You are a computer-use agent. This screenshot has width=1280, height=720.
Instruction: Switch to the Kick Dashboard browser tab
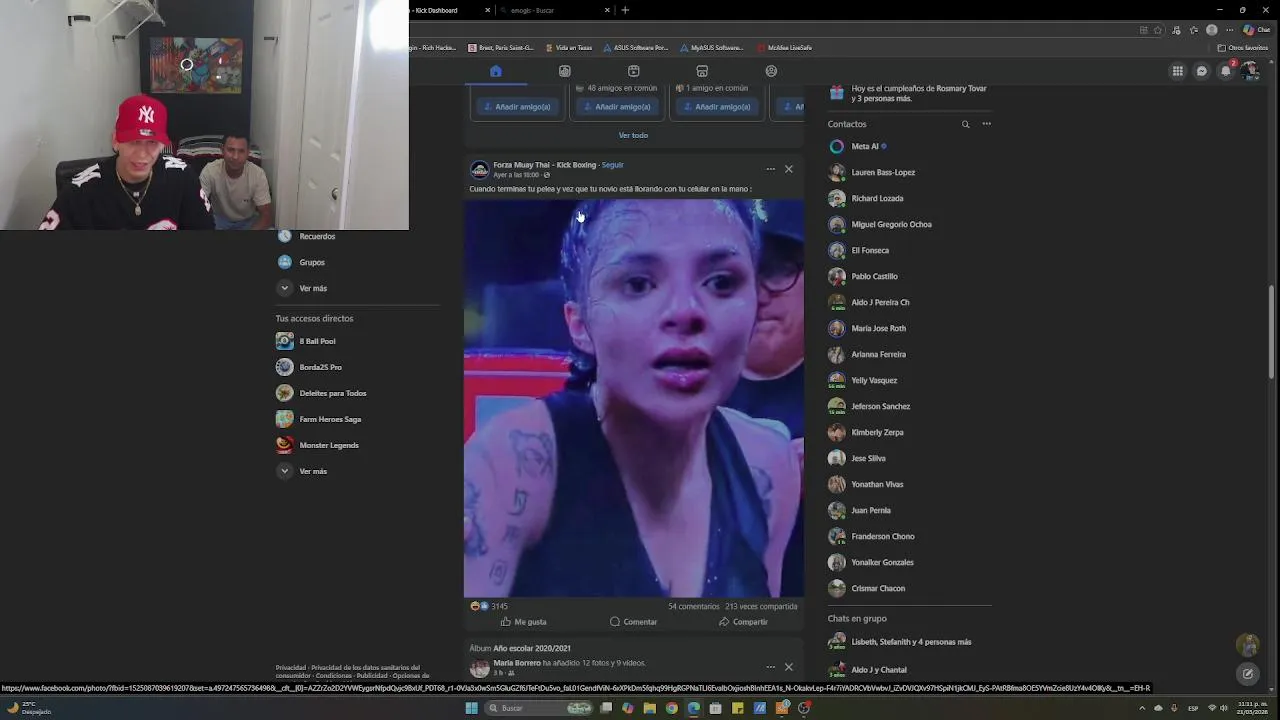(450, 10)
